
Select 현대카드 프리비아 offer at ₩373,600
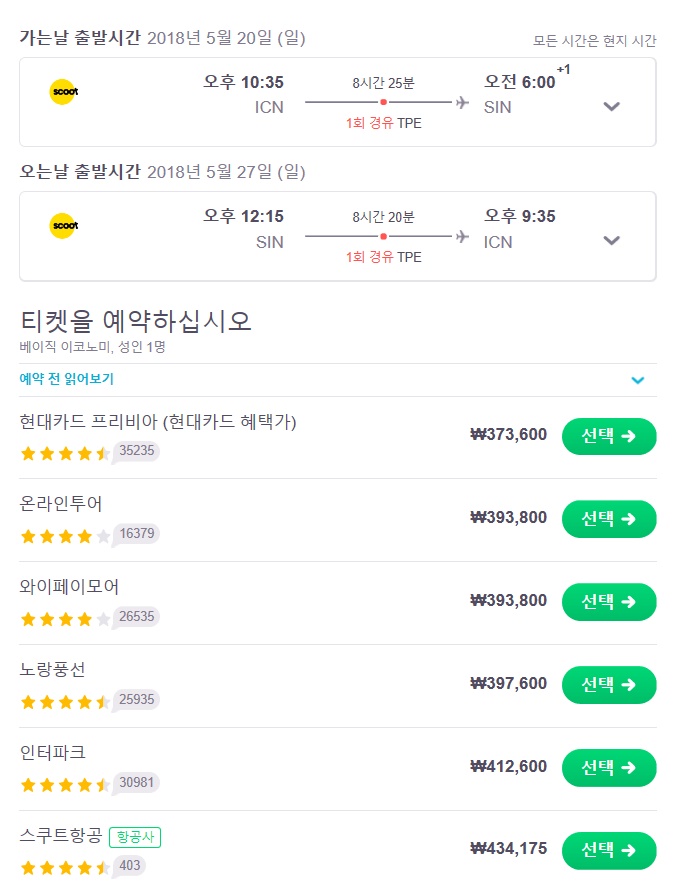click(609, 436)
